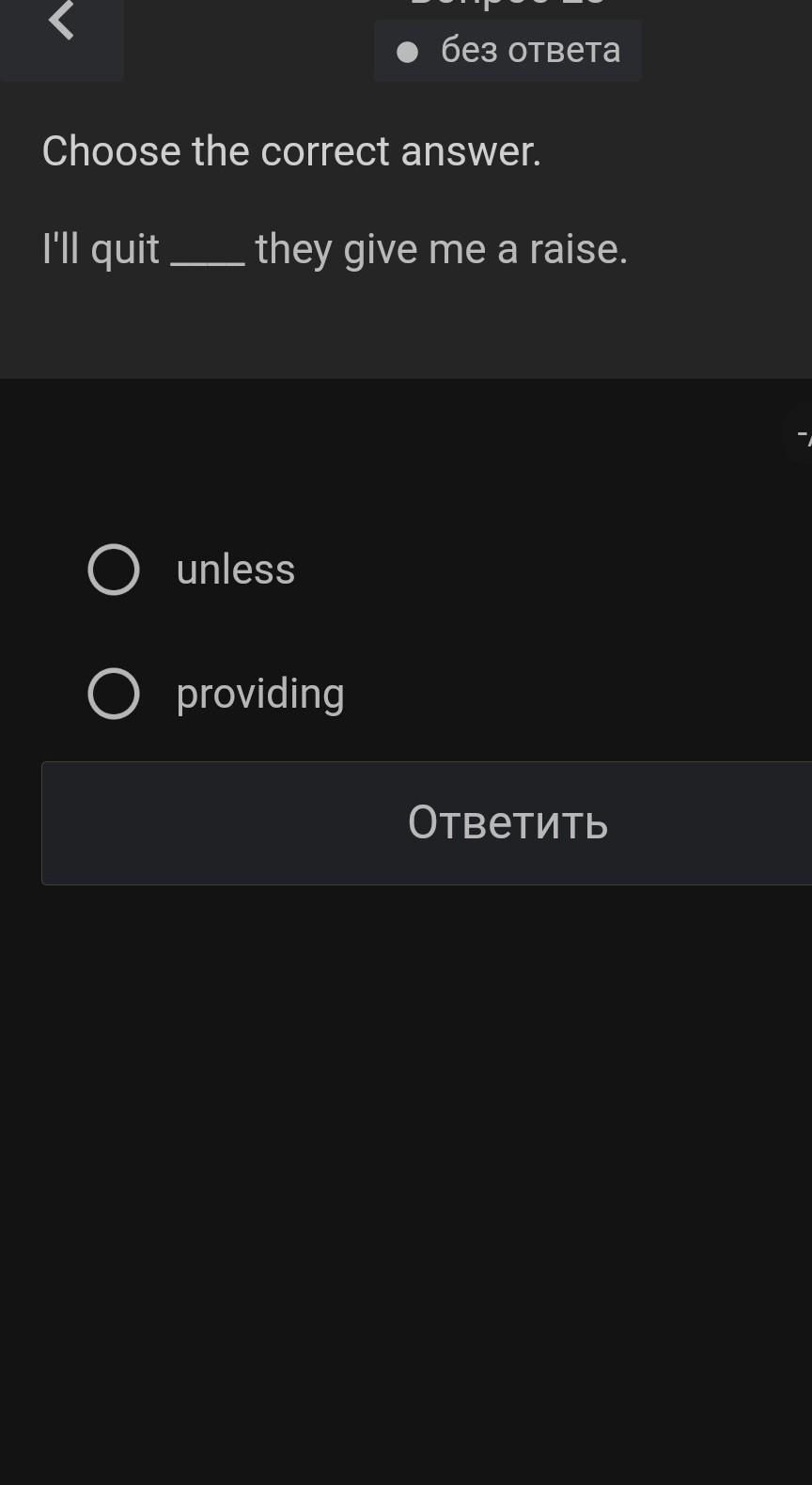Click the words "I'll quit" in the question
This screenshot has width=812, height=1485.
tap(101, 250)
